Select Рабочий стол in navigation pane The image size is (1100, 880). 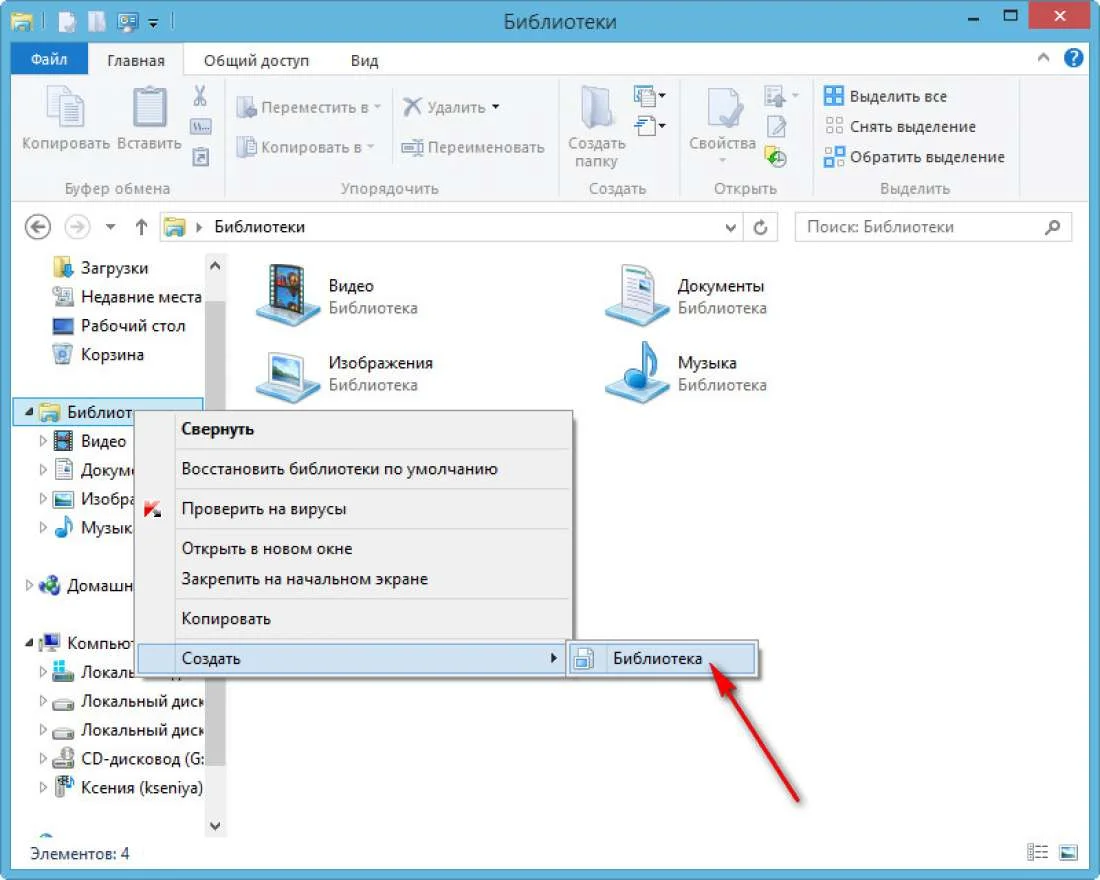point(119,326)
